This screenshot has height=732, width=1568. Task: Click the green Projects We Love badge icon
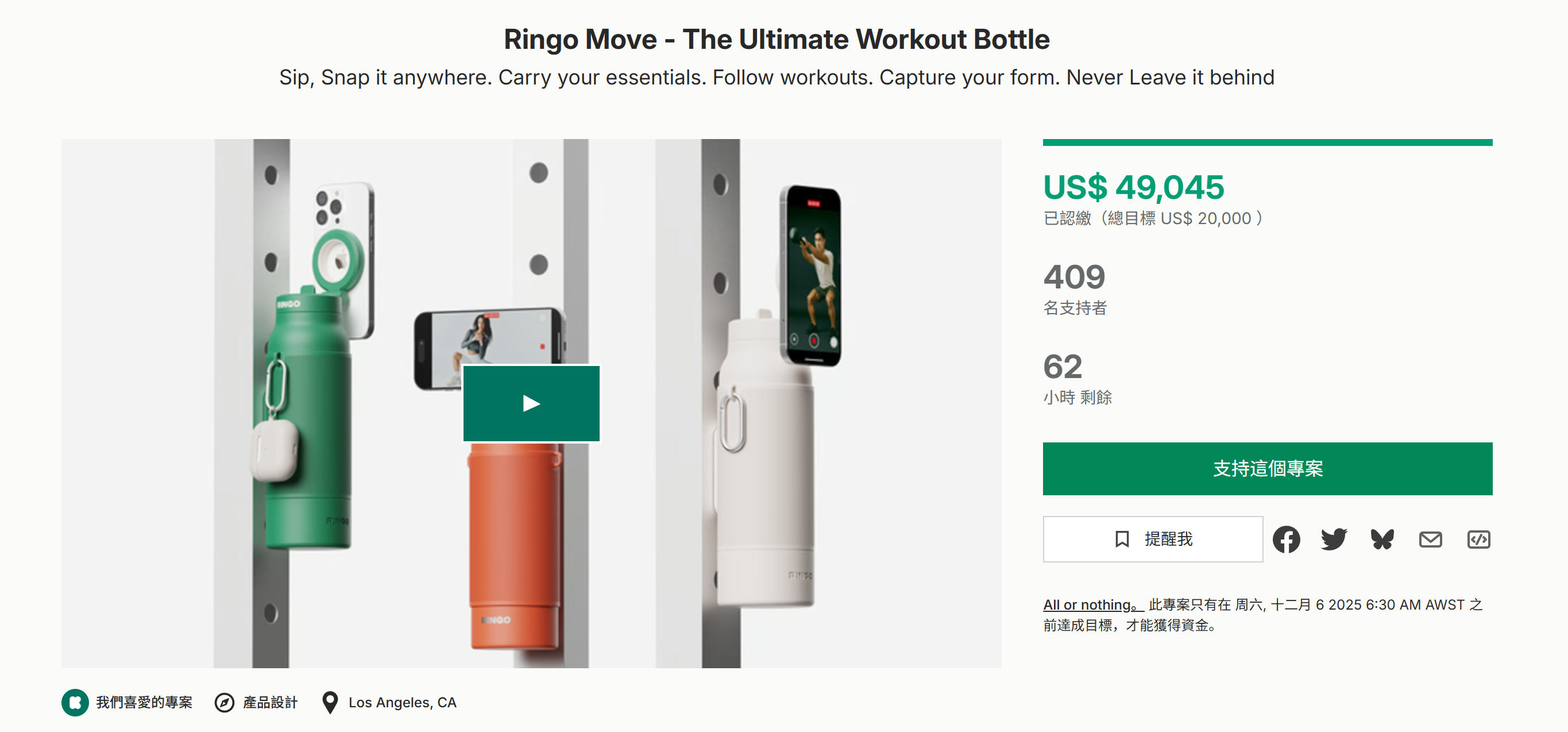pos(75,702)
